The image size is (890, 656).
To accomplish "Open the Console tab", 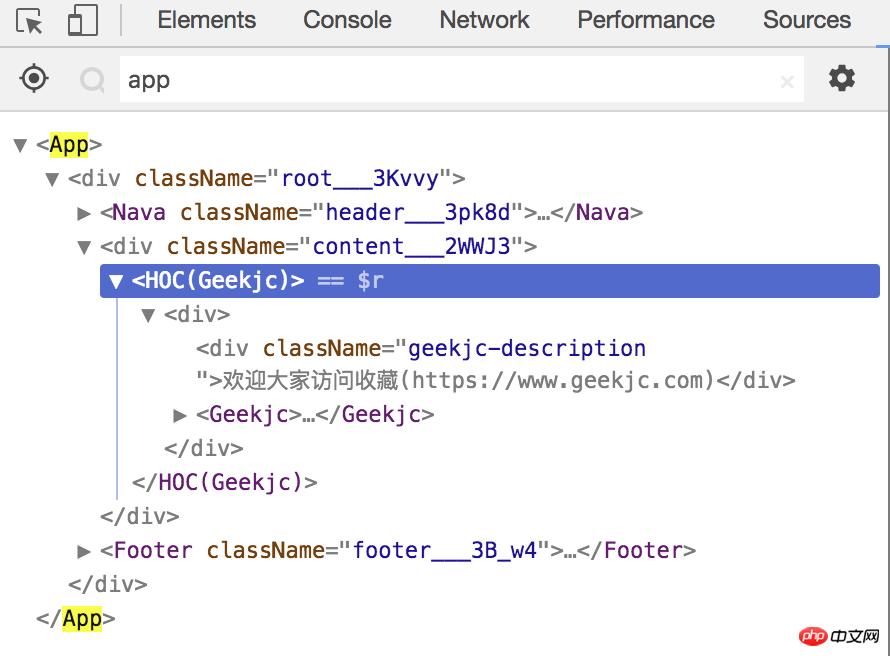I will pyautogui.click(x=347, y=20).
